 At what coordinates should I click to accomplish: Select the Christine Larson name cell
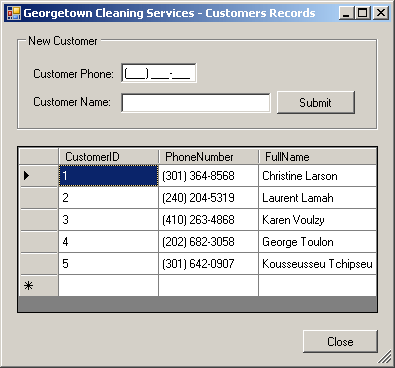[x=317, y=176]
